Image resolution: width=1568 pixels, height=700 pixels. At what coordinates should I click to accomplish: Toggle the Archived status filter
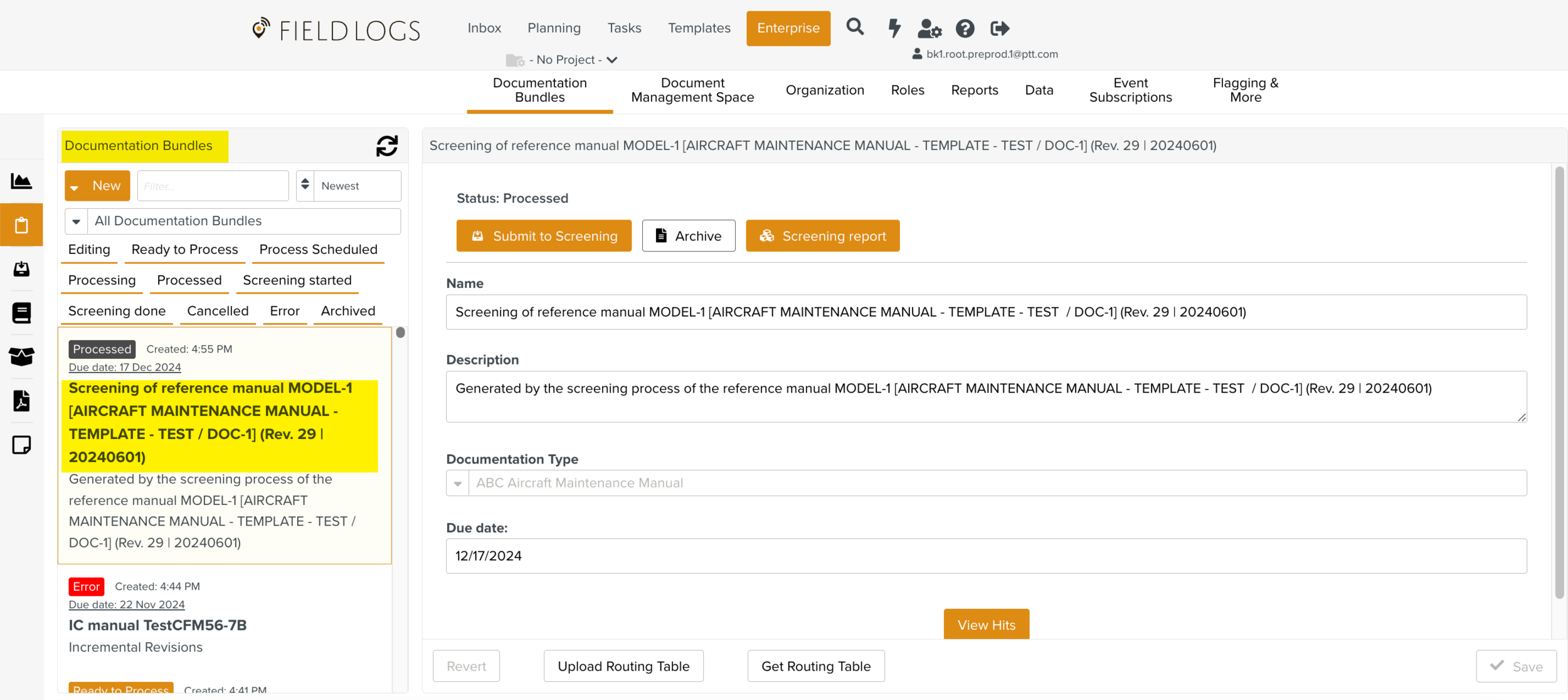point(347,310)
